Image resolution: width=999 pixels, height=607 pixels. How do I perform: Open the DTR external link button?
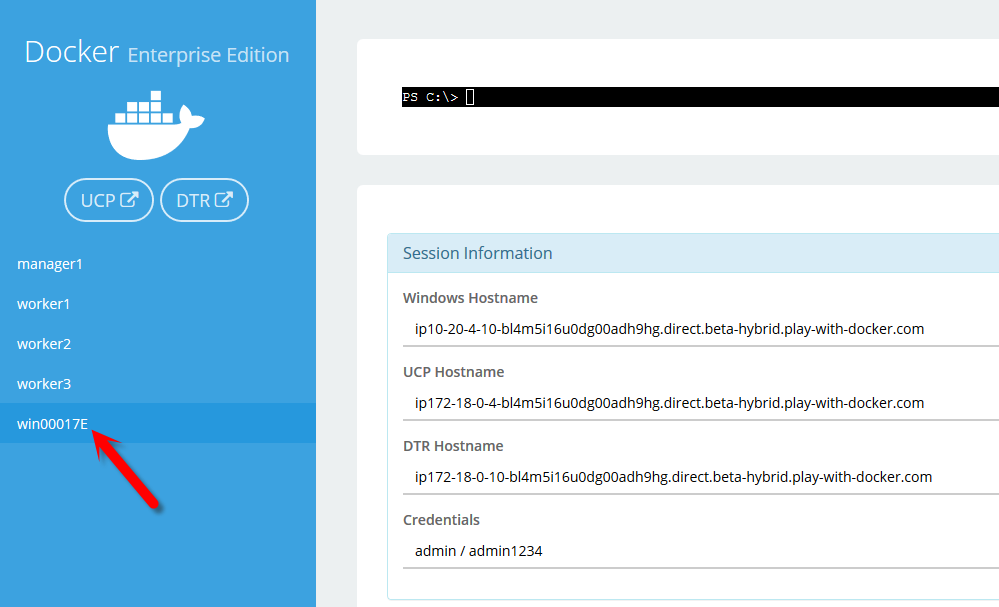(204, 200)
